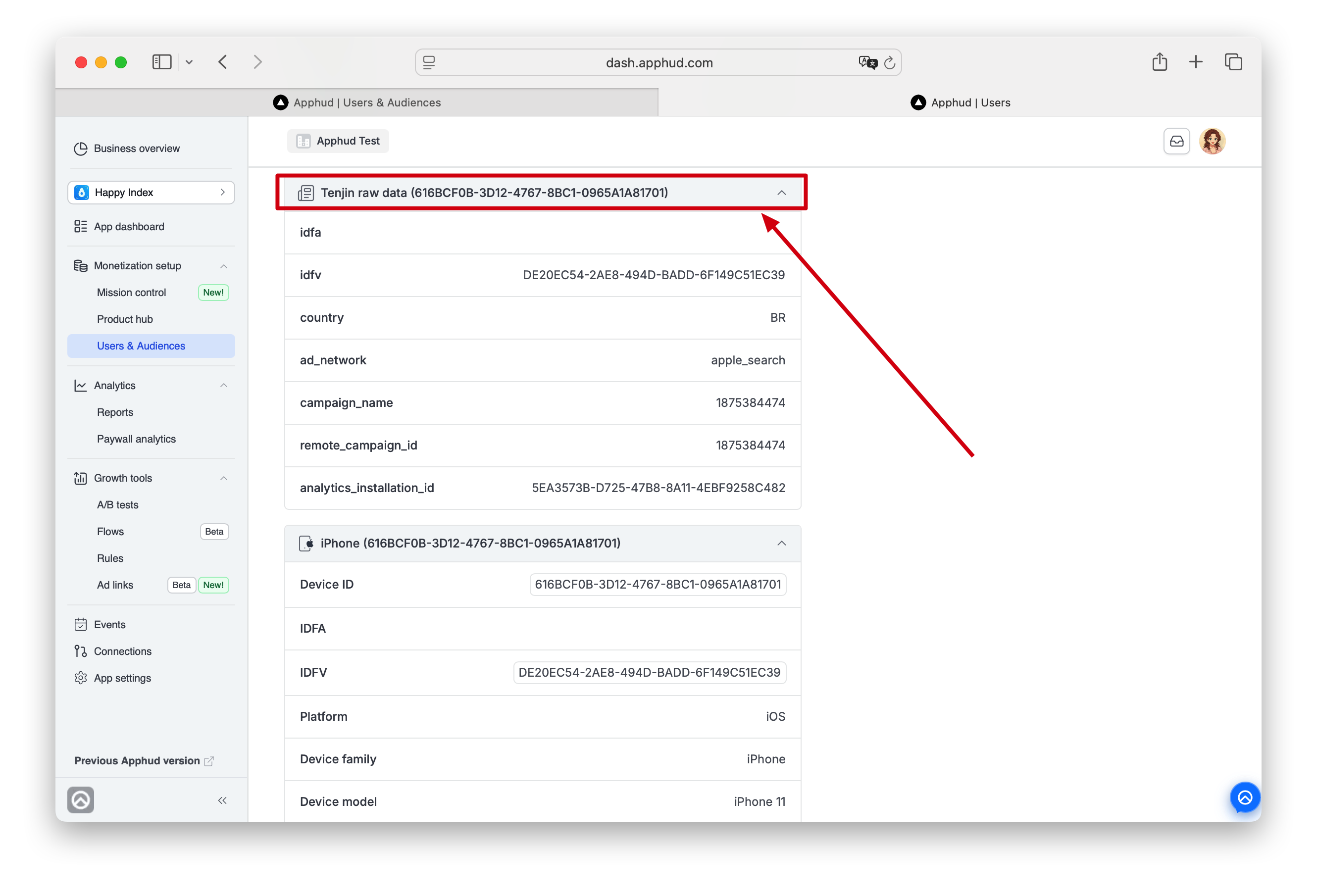
Task: Open the inbox notifications icon
Action: click(1176, 141)
